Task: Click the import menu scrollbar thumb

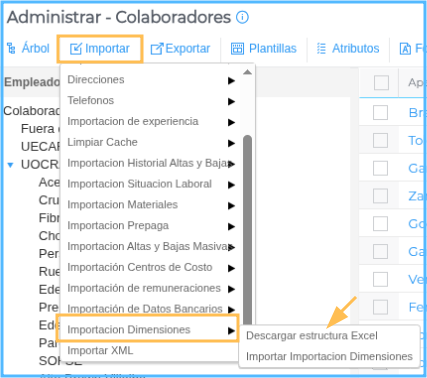Action: click(x=247, y=230)
